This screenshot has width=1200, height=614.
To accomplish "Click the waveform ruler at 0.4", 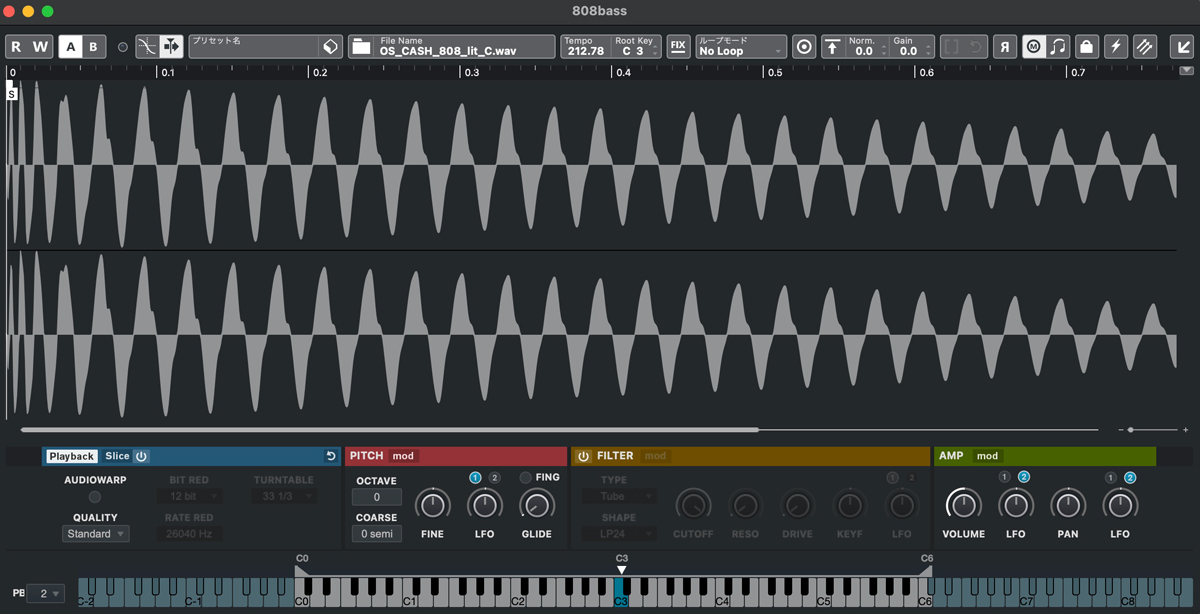I will (x=622, y=72).
